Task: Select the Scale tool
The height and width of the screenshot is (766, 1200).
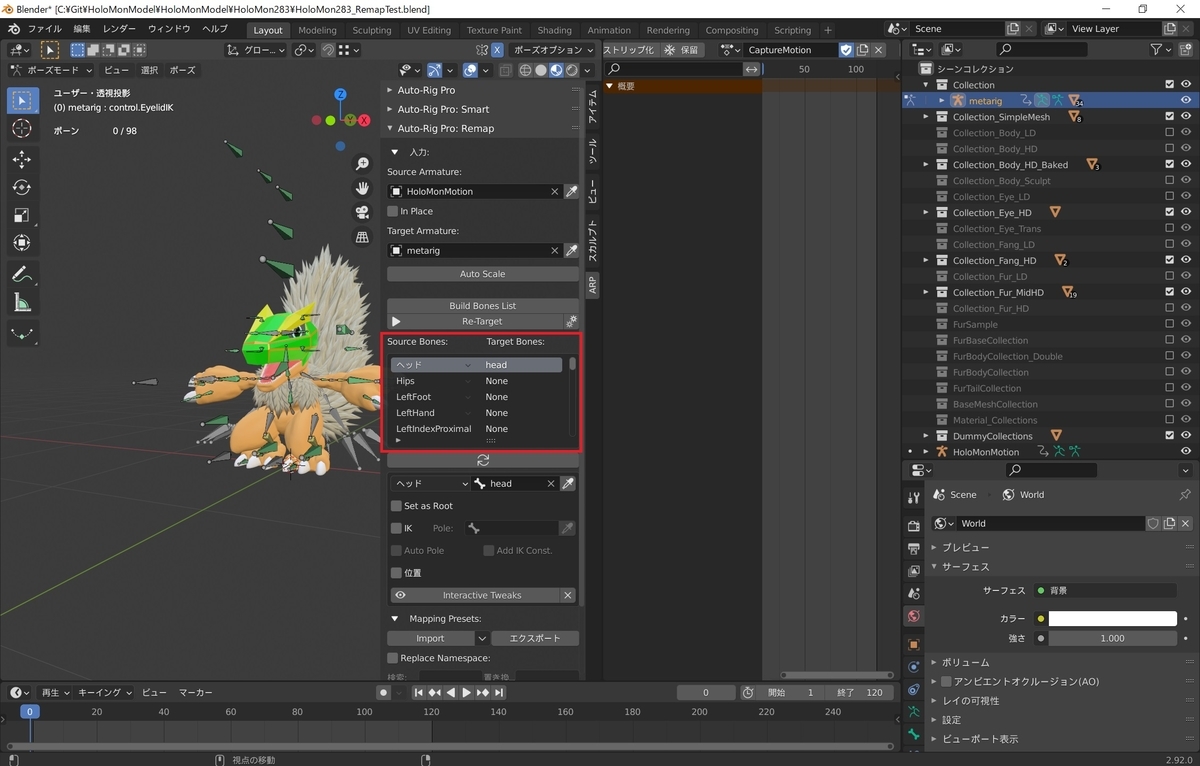Action: click(22, 215)
